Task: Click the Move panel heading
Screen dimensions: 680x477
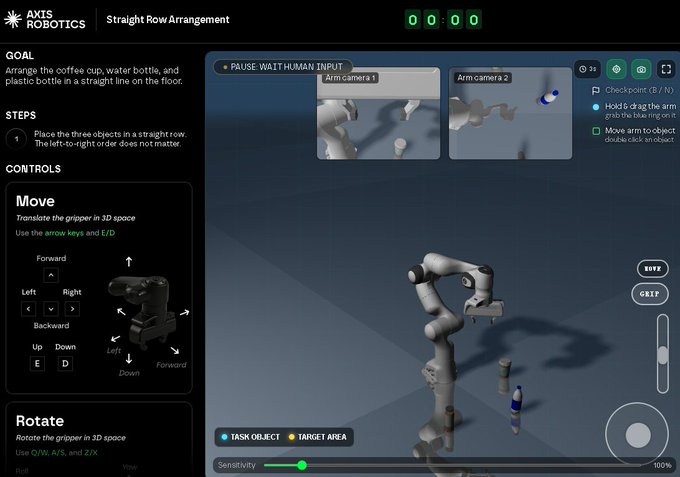Action: (35, 201)
